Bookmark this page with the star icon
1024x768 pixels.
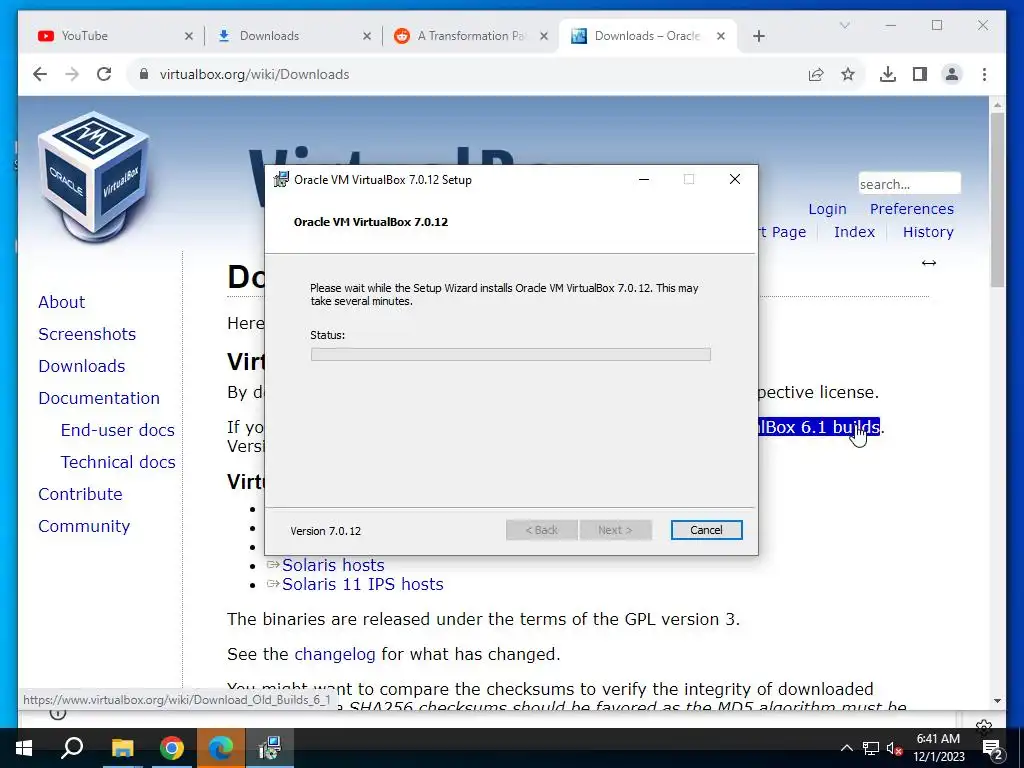click(848, 74)
